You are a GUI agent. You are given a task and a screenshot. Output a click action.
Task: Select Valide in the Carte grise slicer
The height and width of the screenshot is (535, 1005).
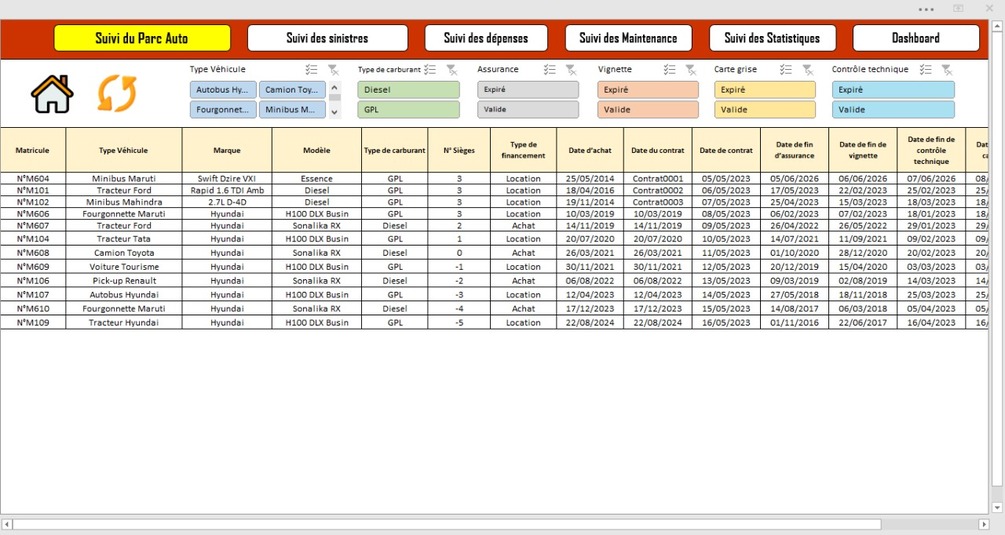point(765,110)
